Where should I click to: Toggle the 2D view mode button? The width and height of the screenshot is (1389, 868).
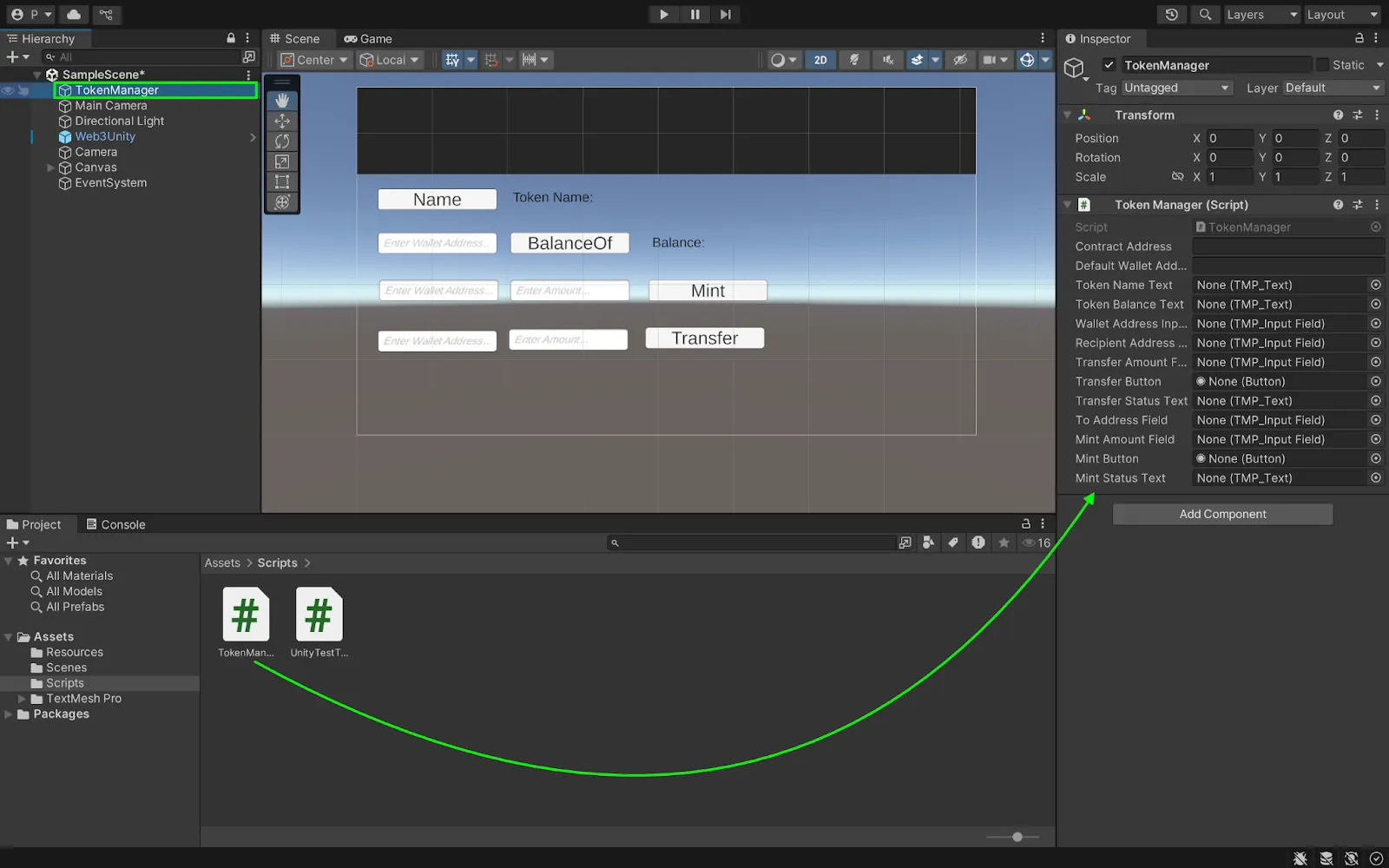[x=820, y=60]
